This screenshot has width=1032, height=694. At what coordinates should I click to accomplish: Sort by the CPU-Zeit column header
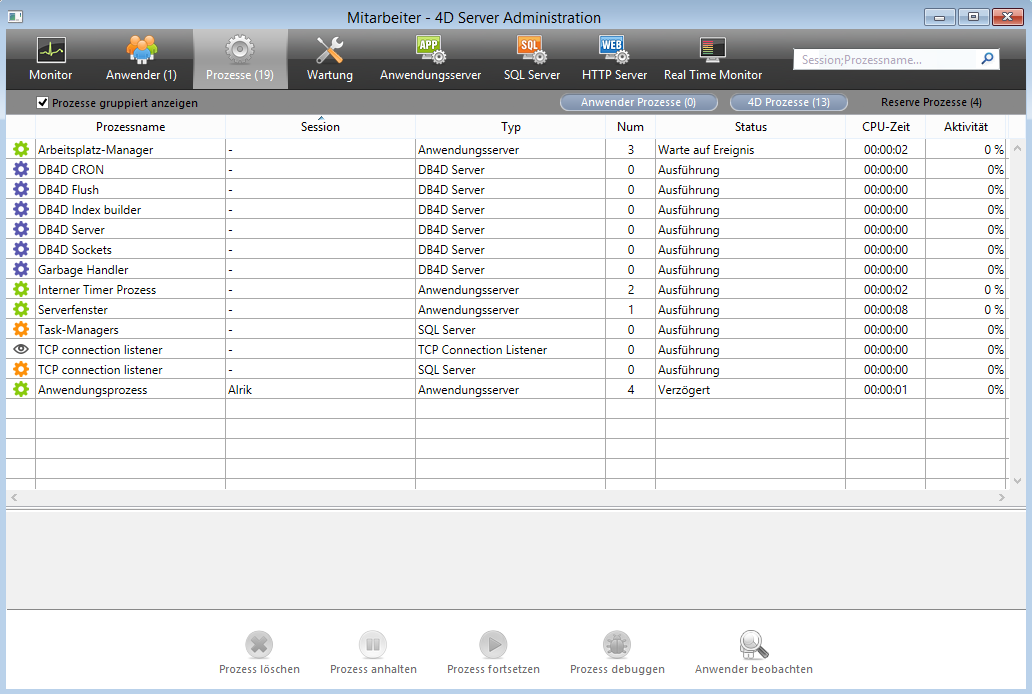(x=884, y=127)
